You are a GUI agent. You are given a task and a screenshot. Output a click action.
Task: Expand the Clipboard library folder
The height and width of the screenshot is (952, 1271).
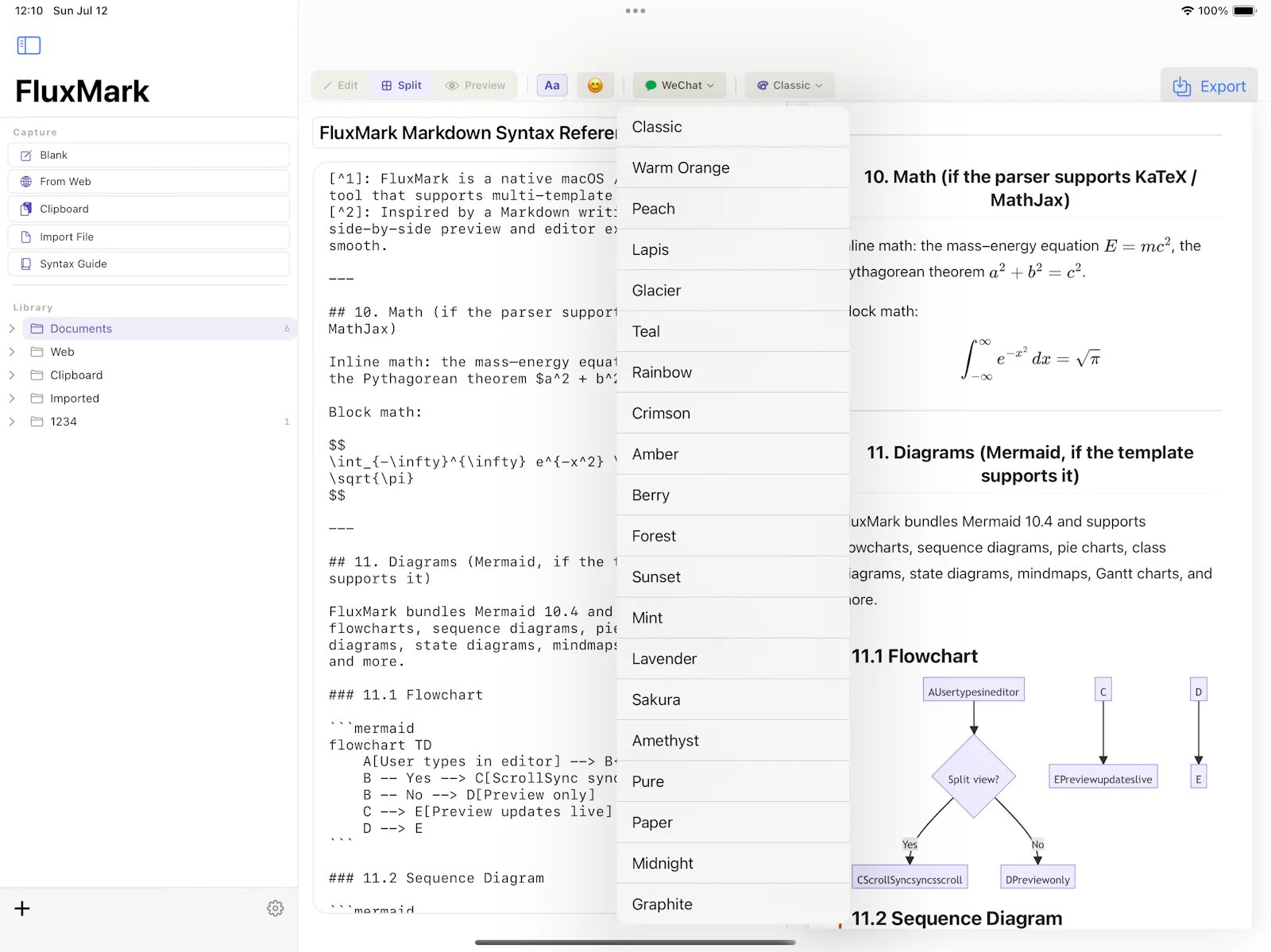tap(12, 375)
